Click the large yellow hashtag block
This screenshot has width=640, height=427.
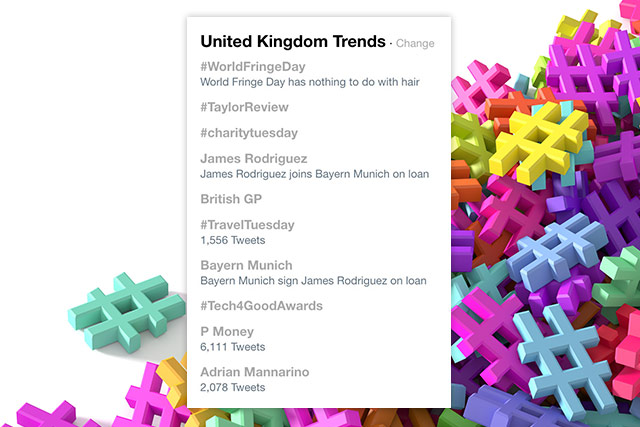point(539,141)
